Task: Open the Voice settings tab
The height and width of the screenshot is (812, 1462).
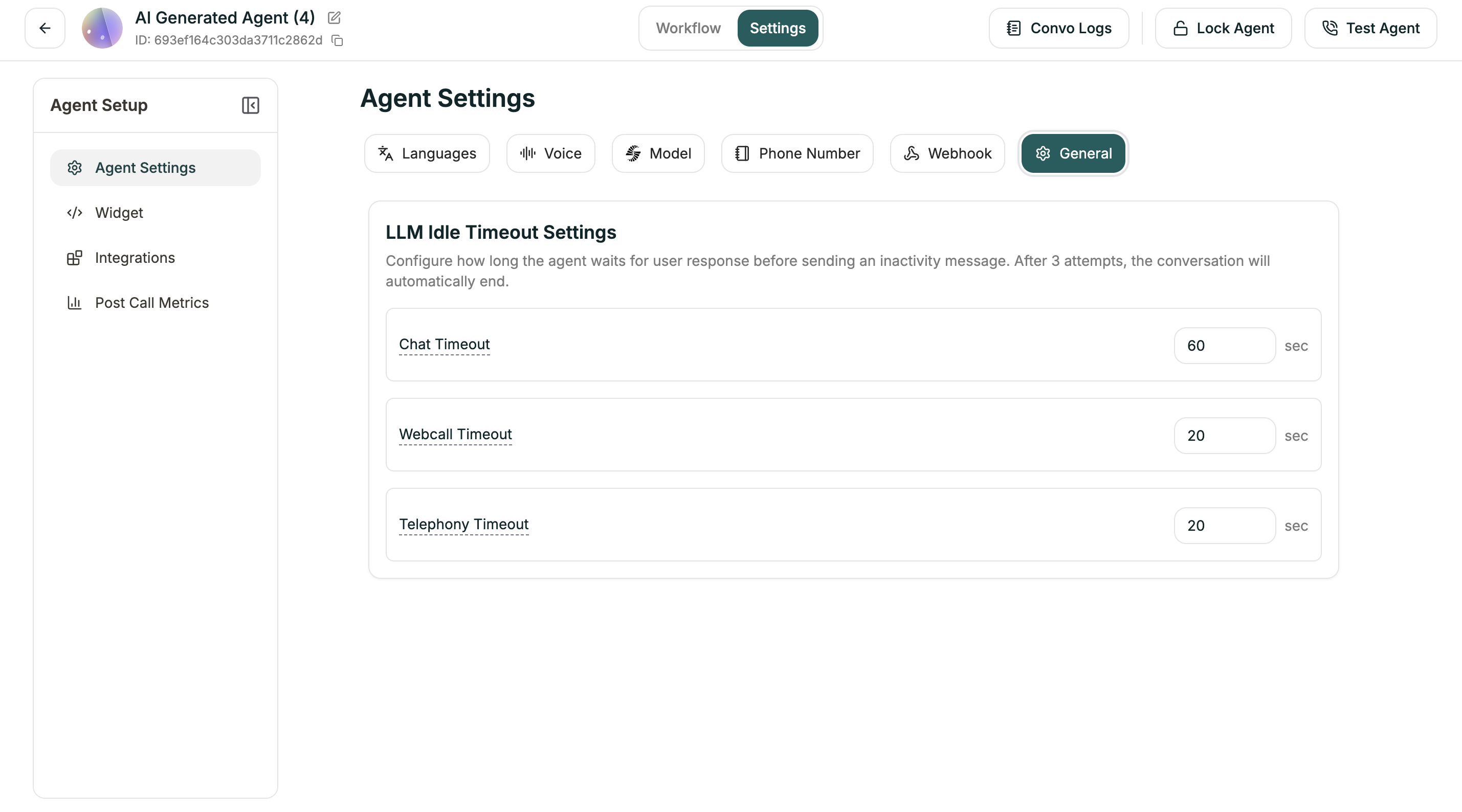Action: pos(550,153)
